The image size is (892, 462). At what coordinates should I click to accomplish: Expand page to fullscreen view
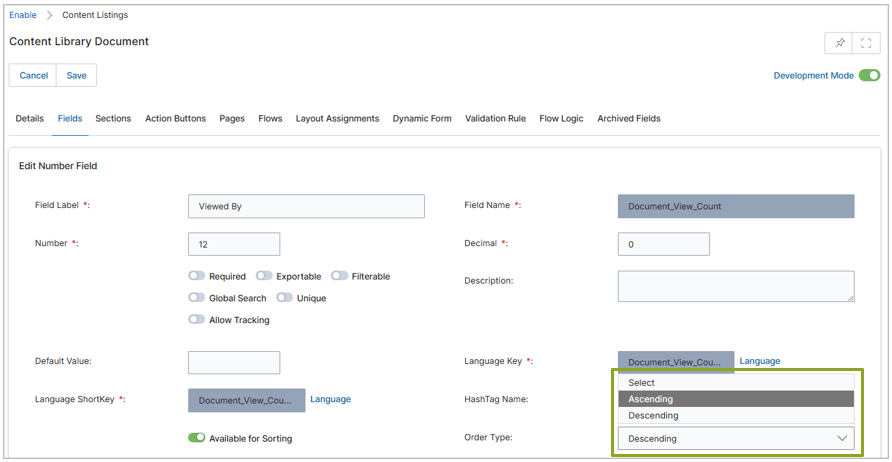point(866,43)
